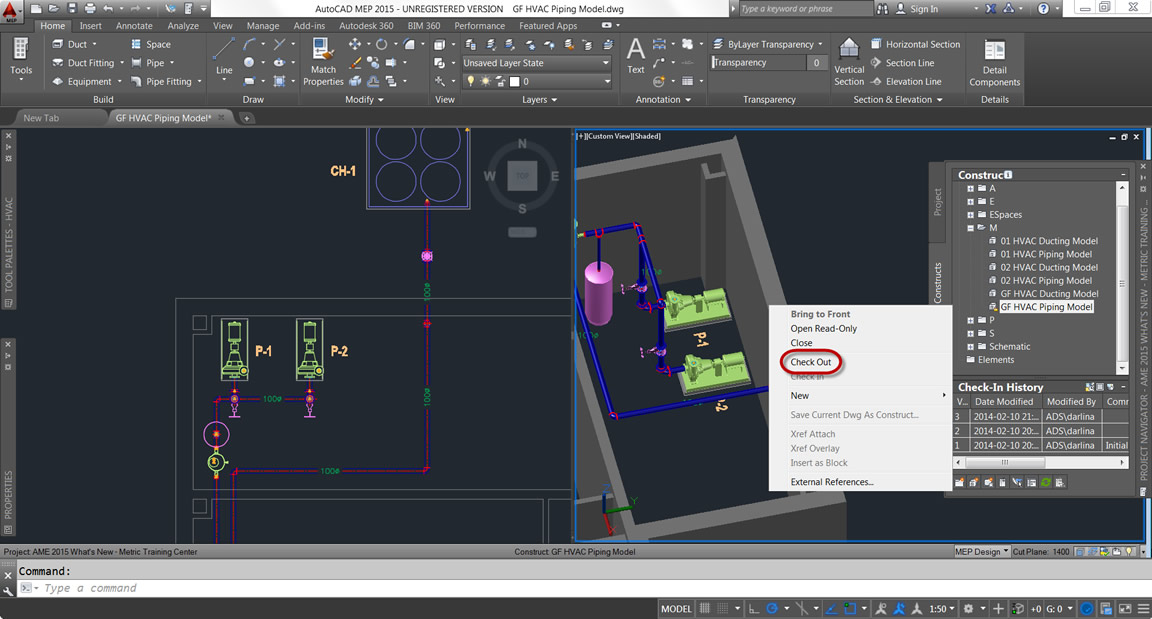Click the Section Line tool
The height and width of the screenshot is (619, 1152).
coord(902,63)
